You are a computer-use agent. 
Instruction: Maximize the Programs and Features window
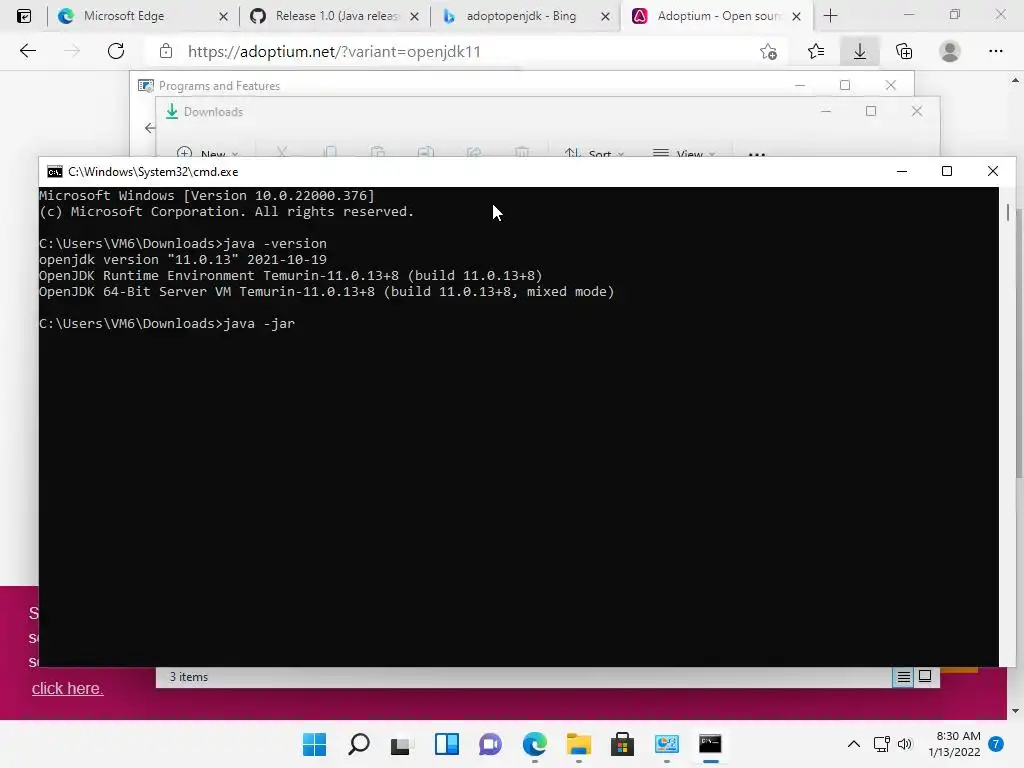(x=844, y=86)
